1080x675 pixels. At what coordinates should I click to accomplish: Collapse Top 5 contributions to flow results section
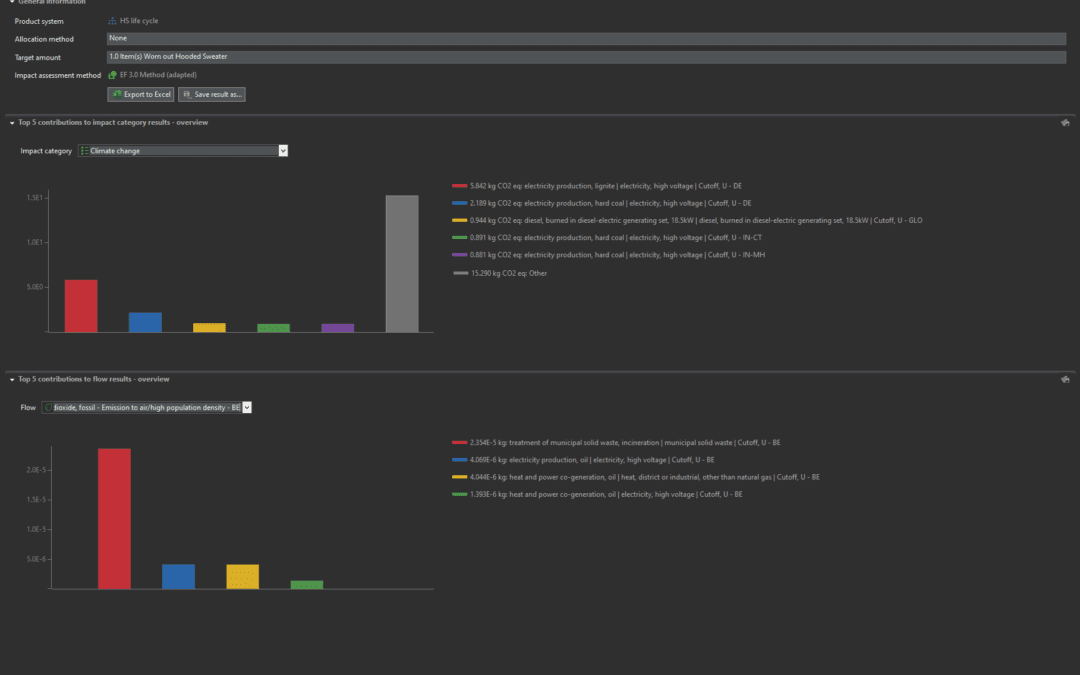(x=11, y=379)
